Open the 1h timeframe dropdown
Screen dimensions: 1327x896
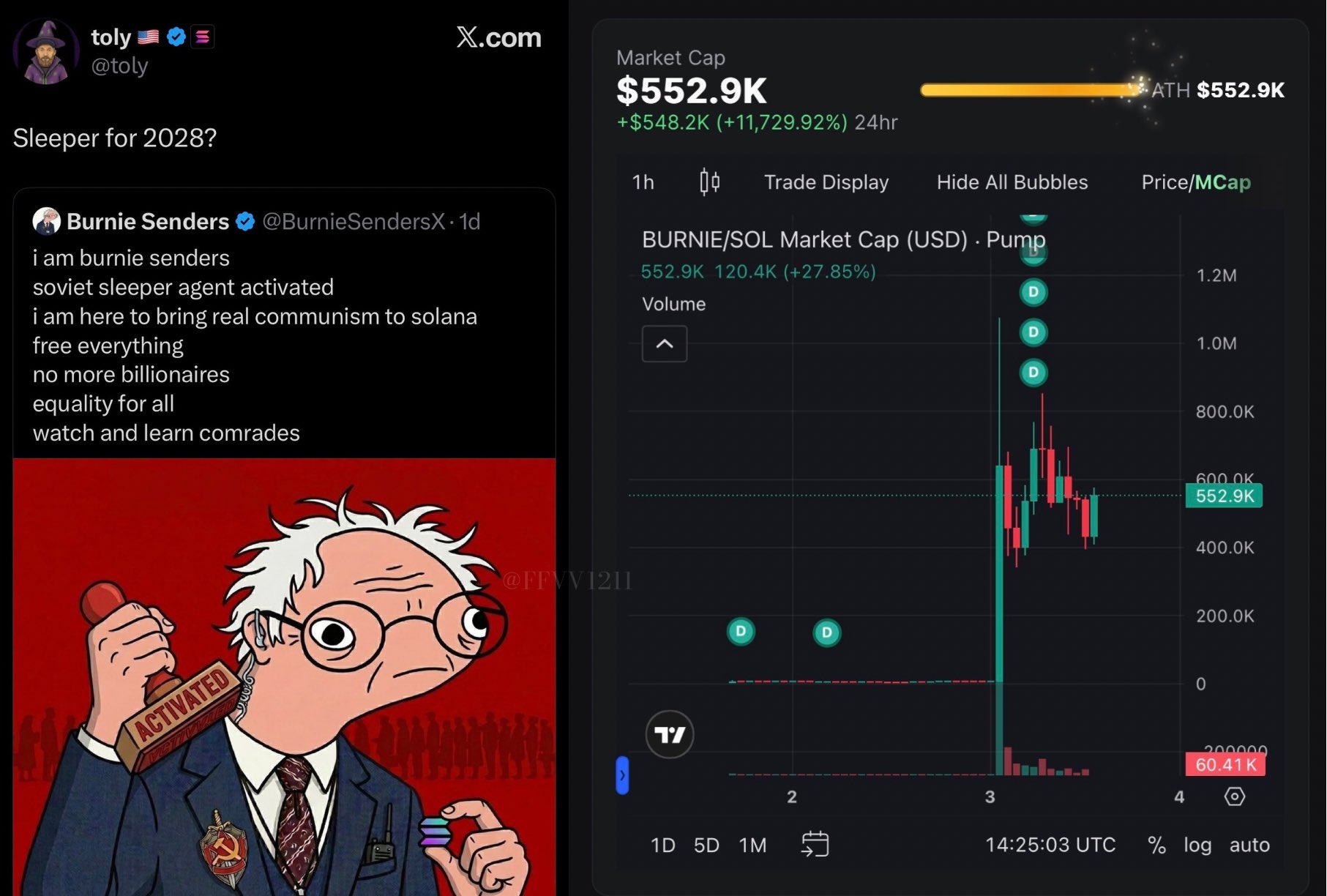[643, 182]
